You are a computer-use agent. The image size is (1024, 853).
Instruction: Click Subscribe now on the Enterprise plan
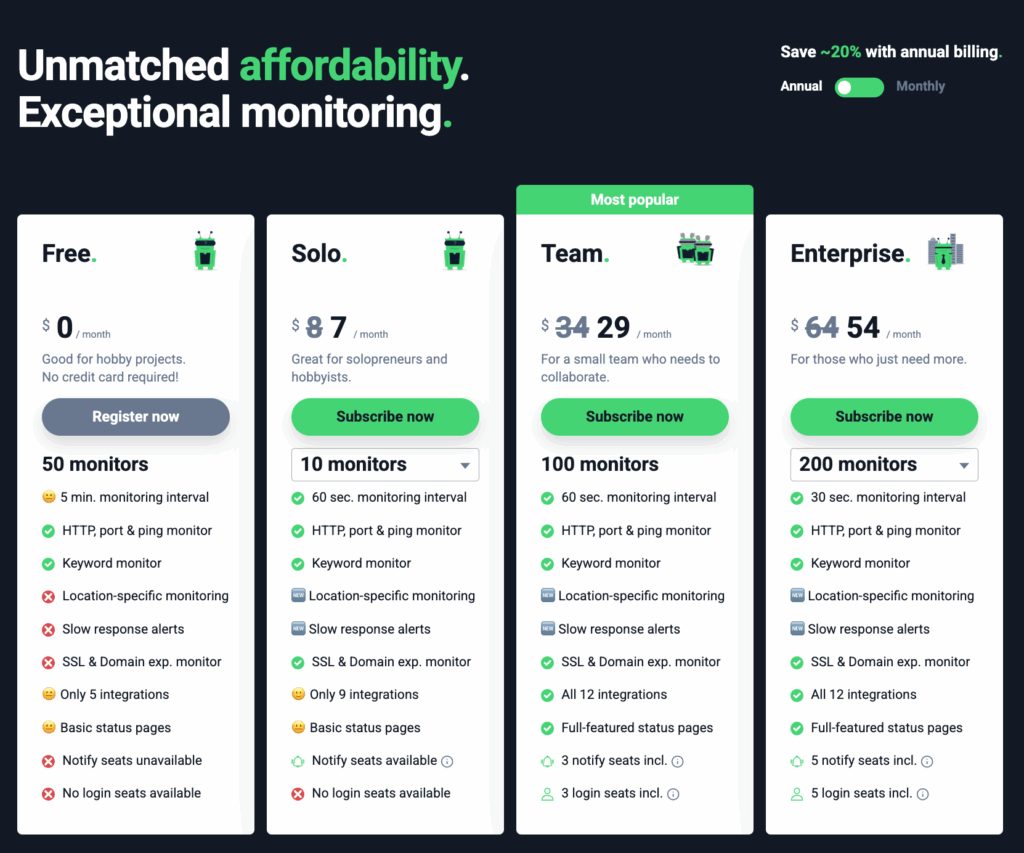pos(884,417)
